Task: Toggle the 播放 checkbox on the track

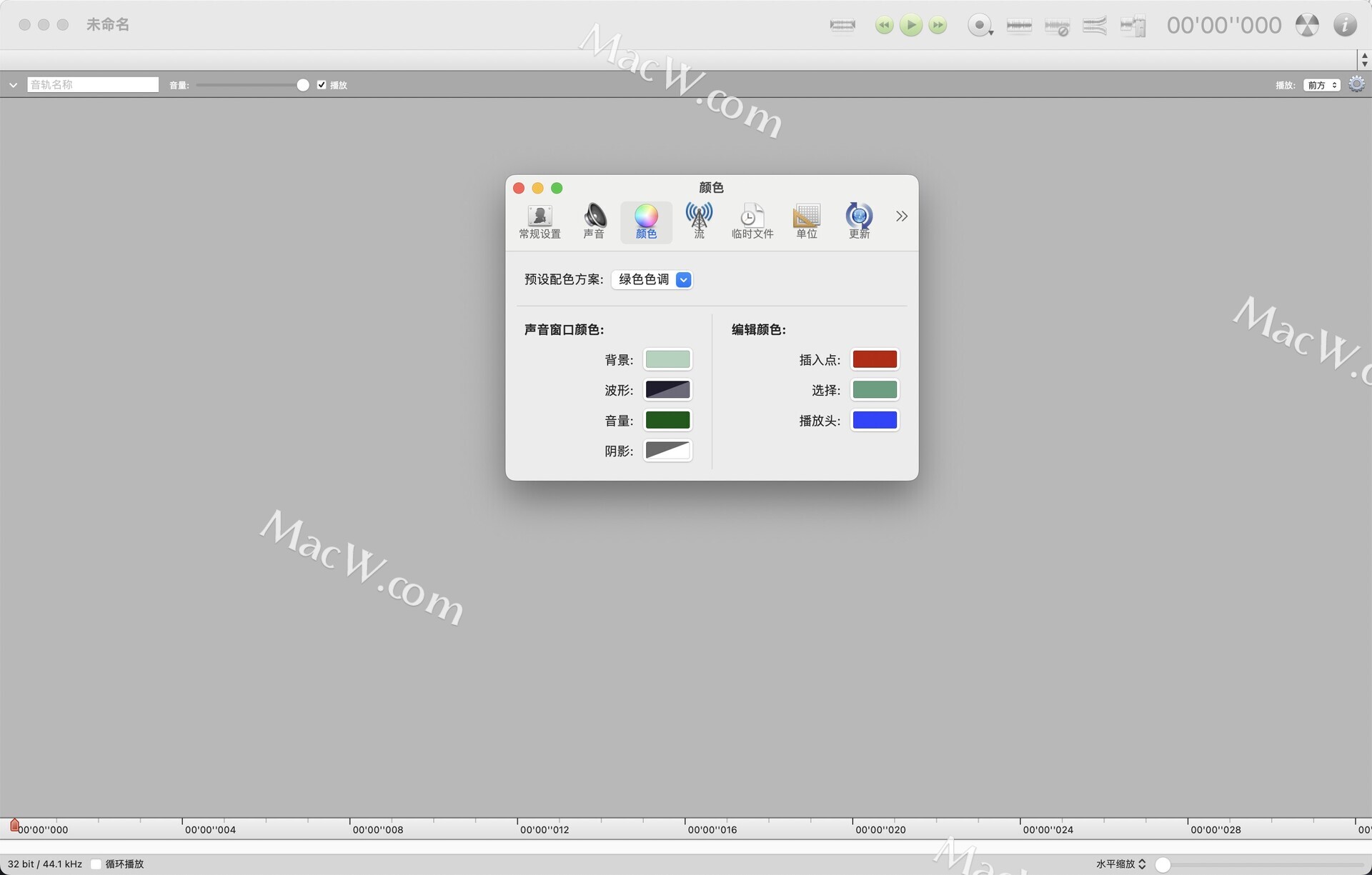Action: (x=322, y=85)
